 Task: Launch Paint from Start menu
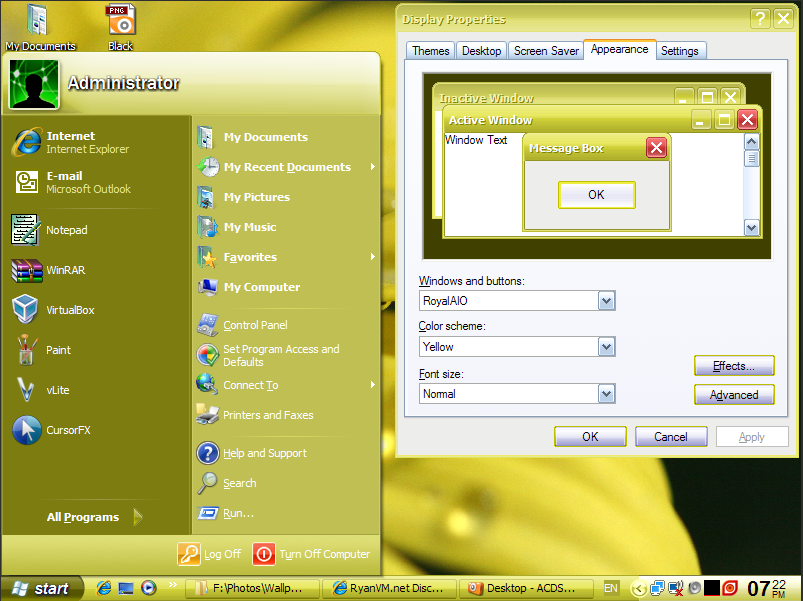point(96,350)
